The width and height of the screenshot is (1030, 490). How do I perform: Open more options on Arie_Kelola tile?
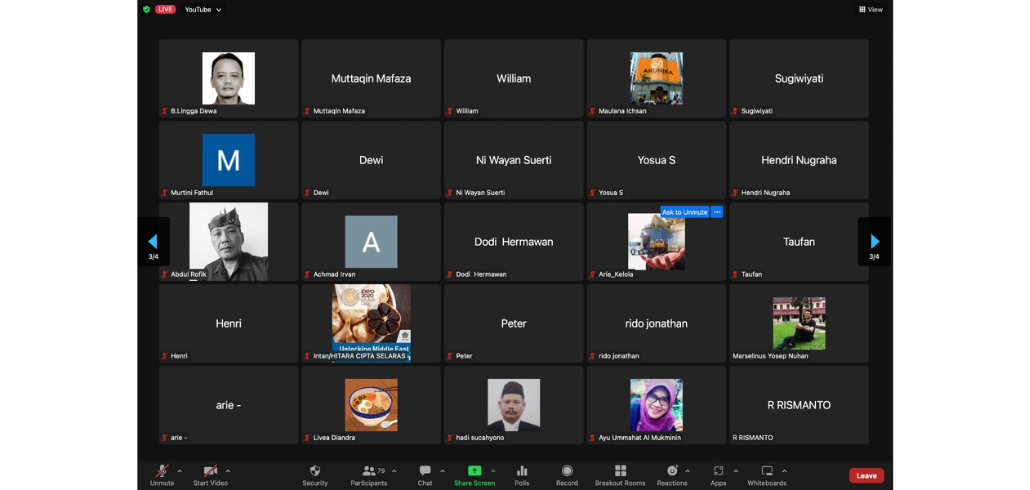pos(717,212)
